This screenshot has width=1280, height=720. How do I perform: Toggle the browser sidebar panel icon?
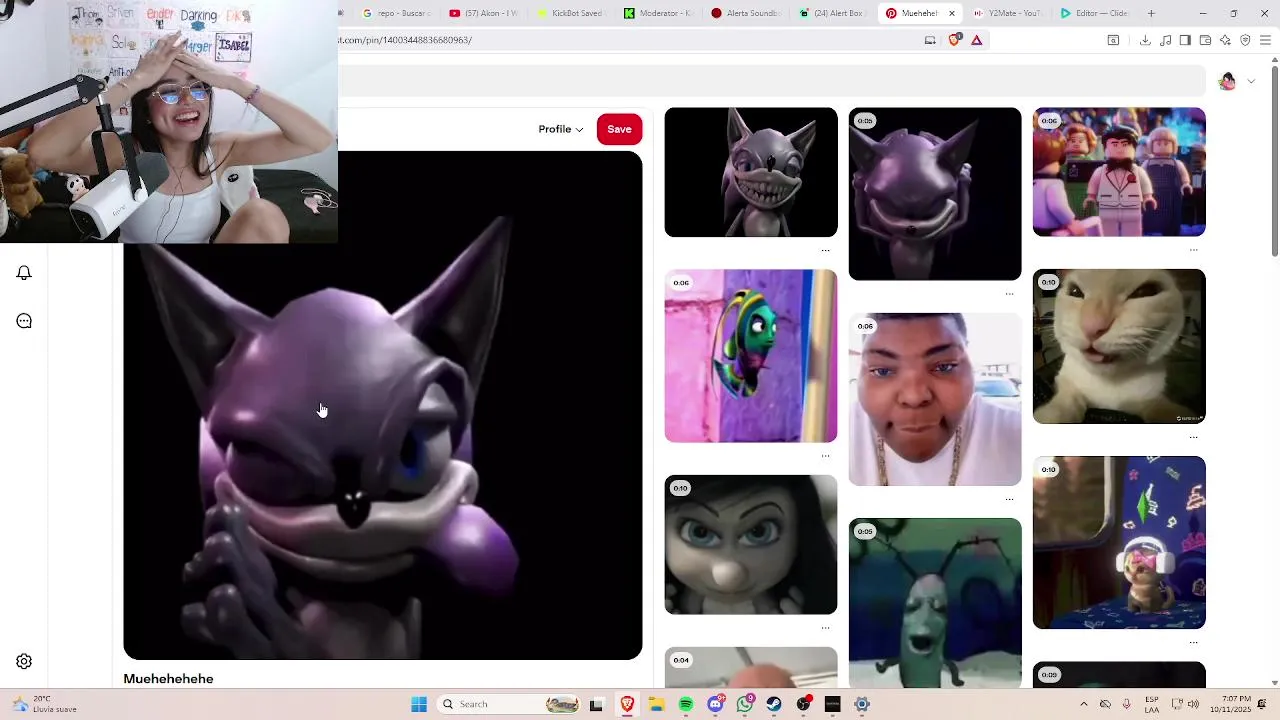point(1185,40)
